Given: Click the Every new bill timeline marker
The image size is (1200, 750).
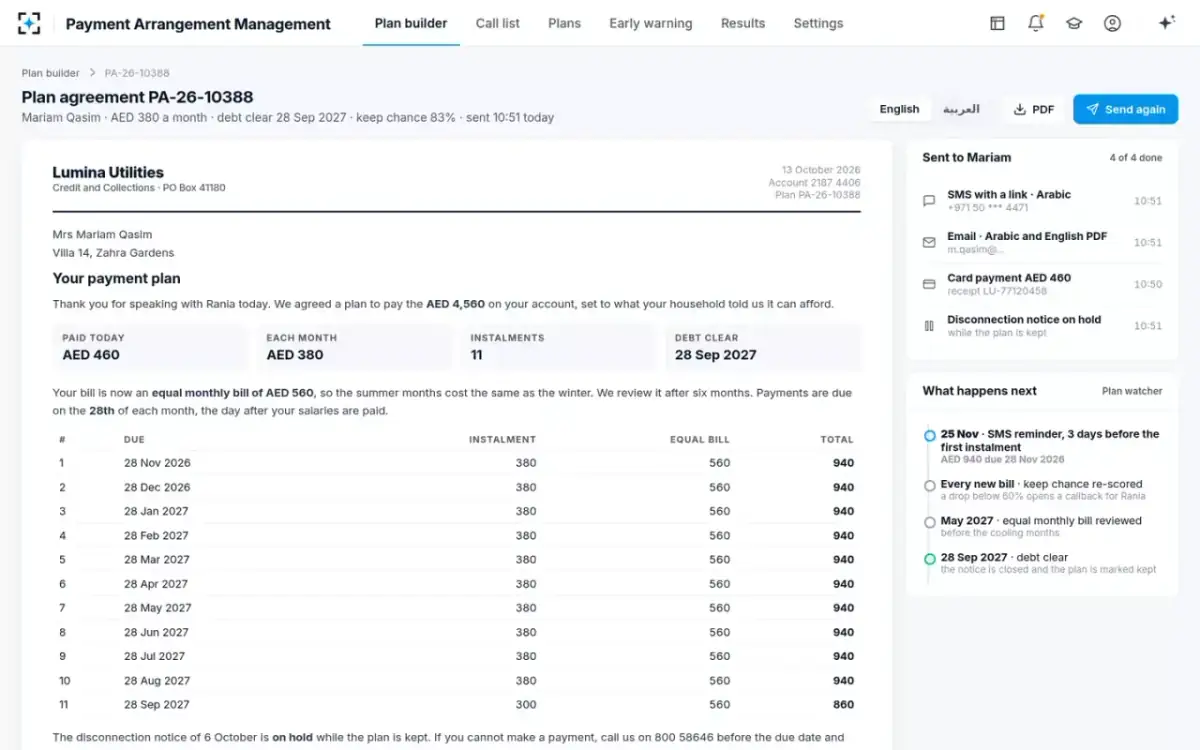Looking at the screenshot, I should point(930,485).
